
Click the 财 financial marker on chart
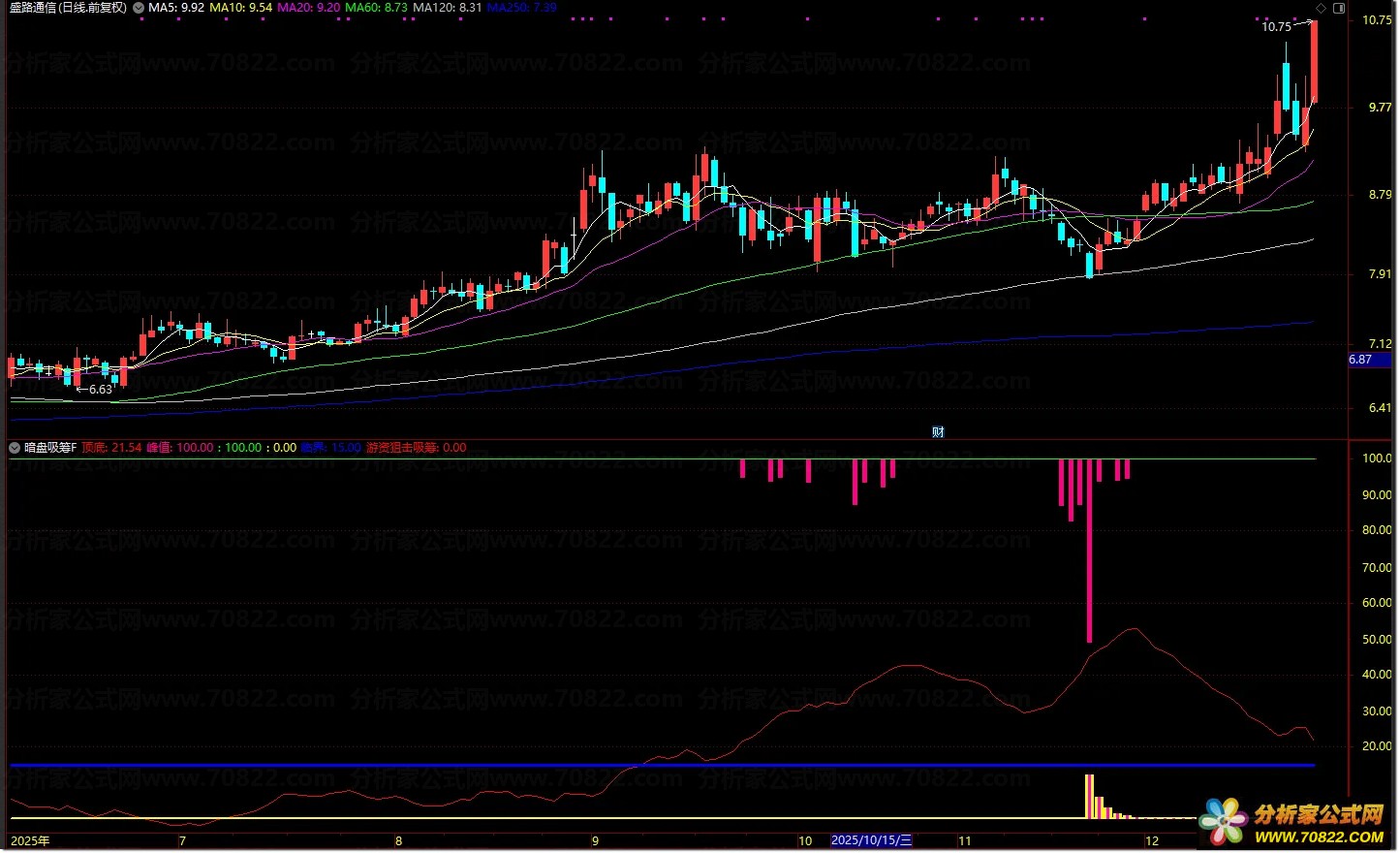(938, 432)
